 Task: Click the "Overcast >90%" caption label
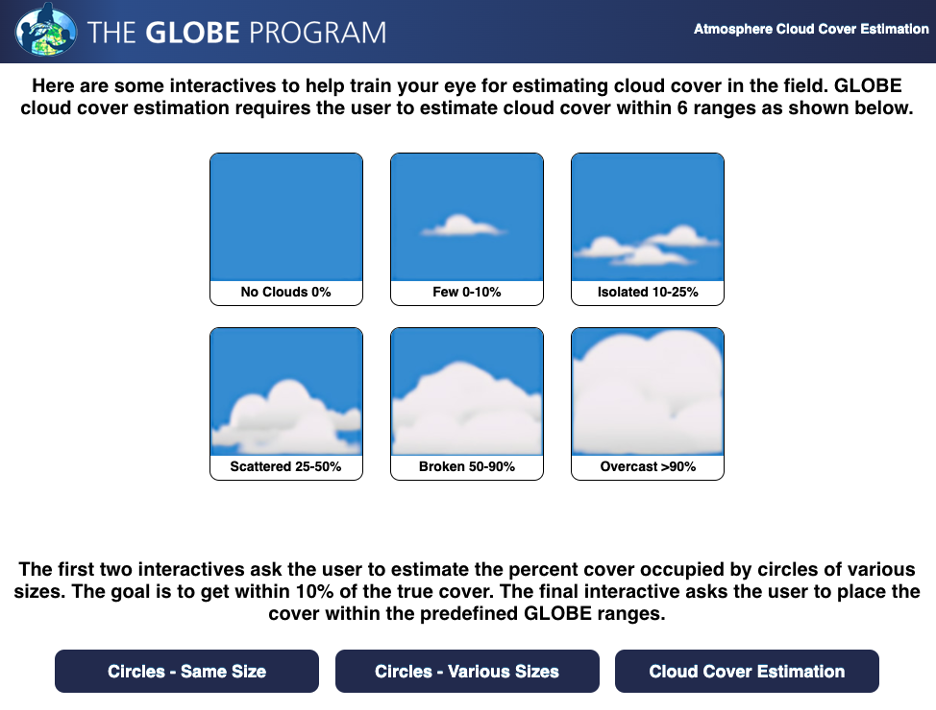point(647,467)
